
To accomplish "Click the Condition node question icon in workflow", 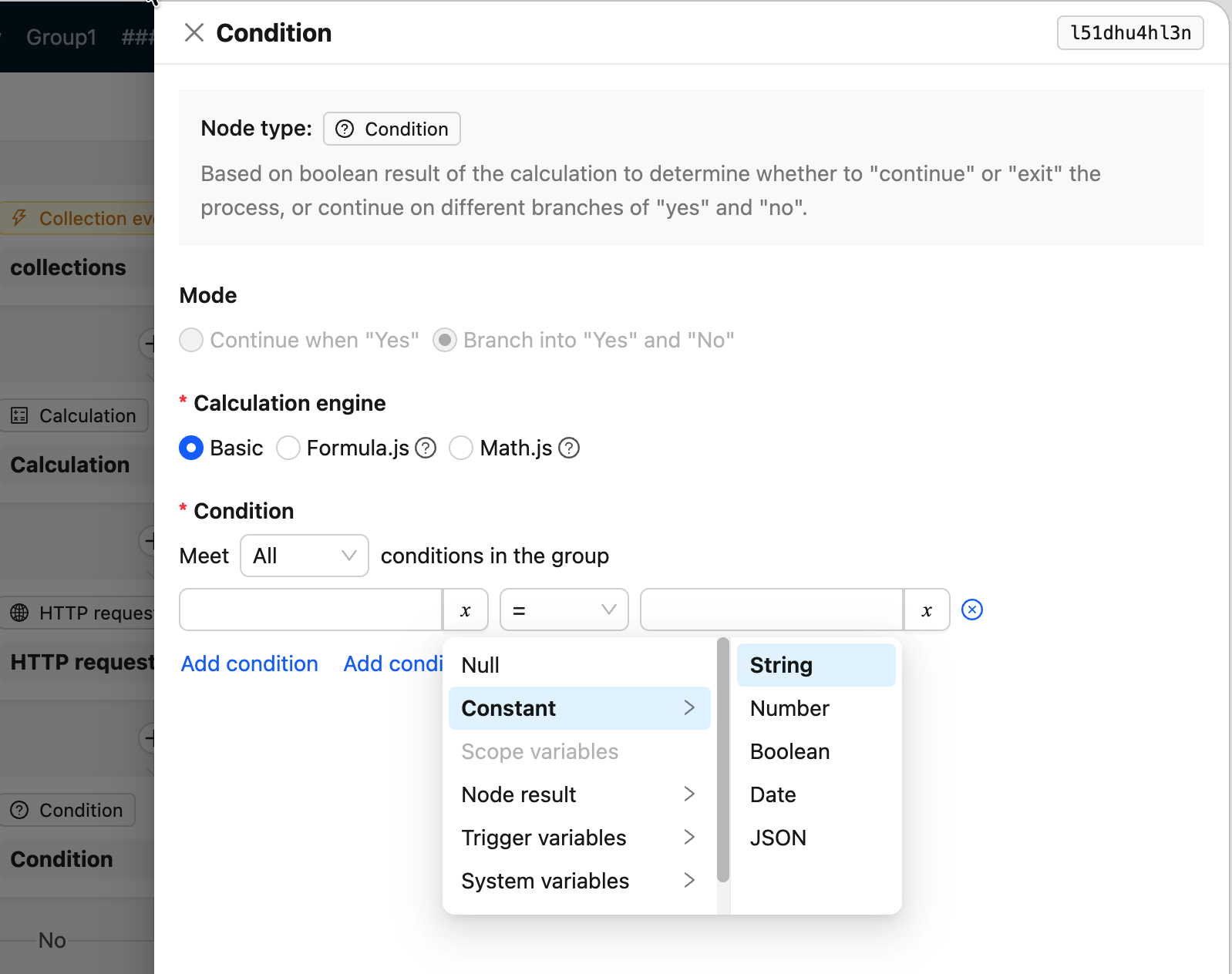I will pos(19,810).
